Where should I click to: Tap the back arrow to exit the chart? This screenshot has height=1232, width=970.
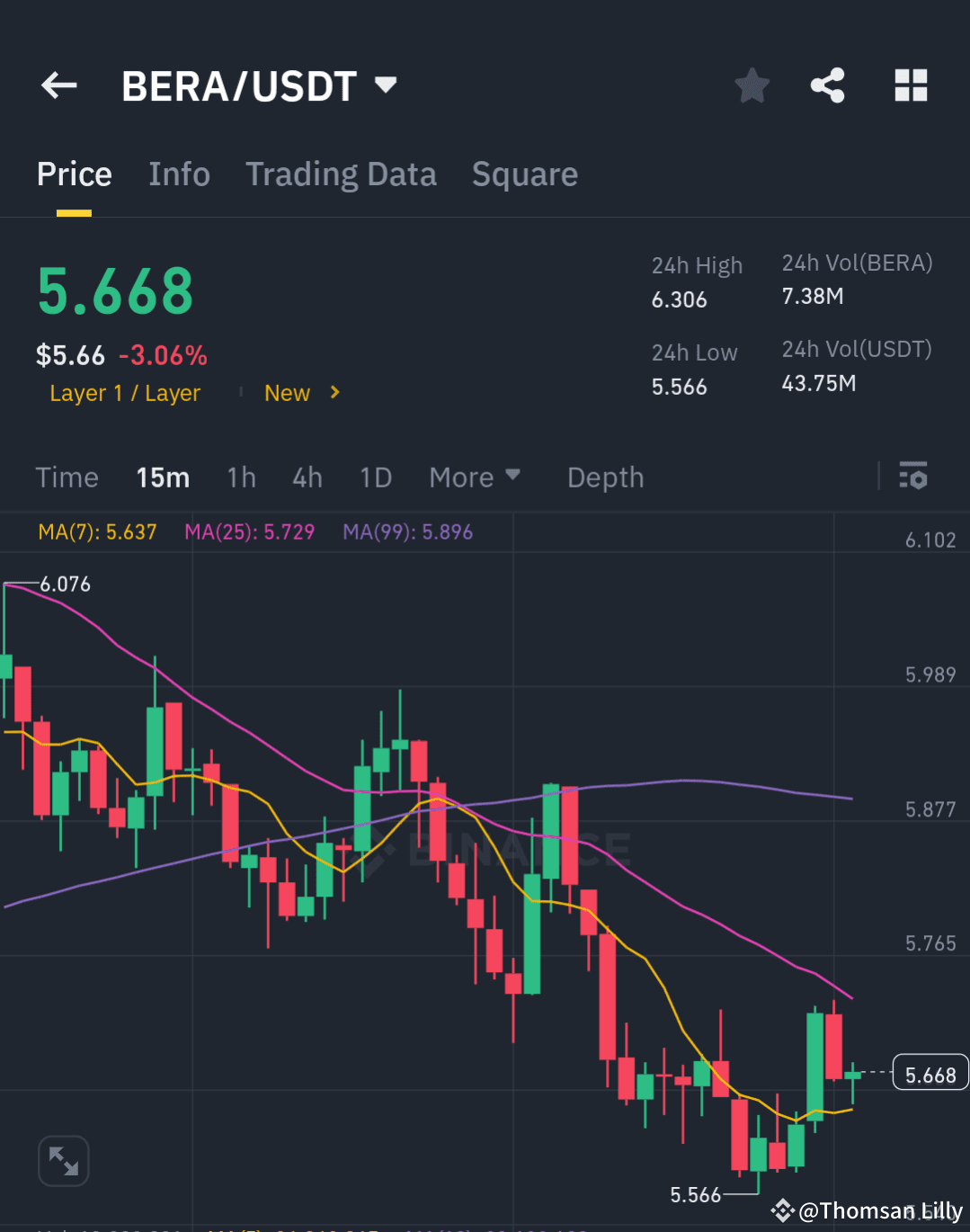(58, 85)
